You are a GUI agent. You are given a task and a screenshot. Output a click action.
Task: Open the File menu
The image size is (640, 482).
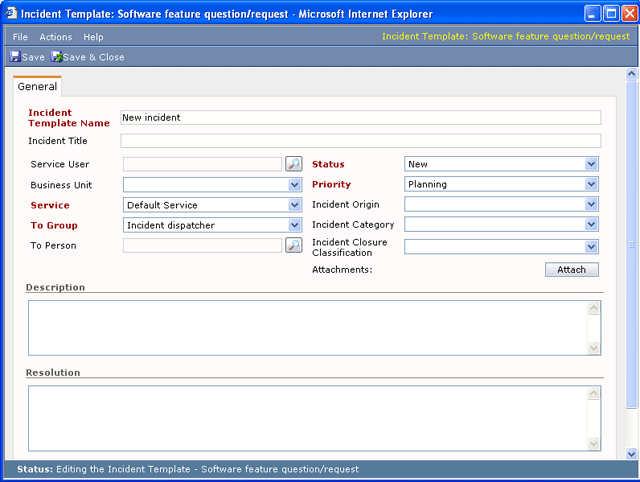pos(20,37)
